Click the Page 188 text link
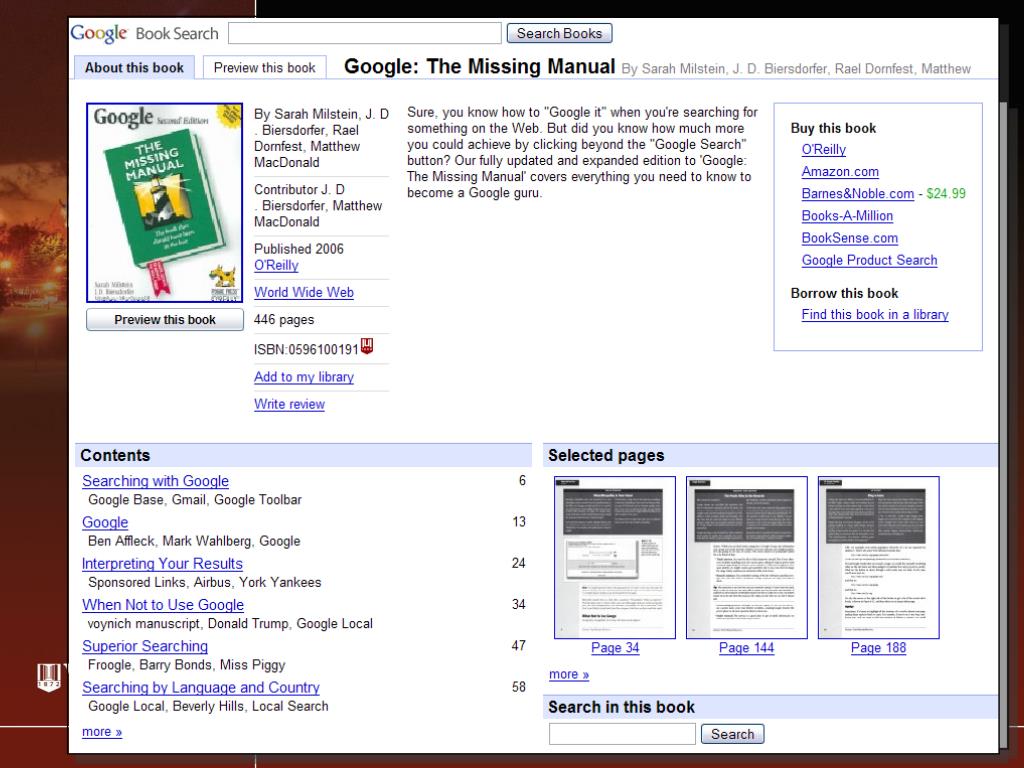Screen dimensions: 1024x768 [878, 648]
